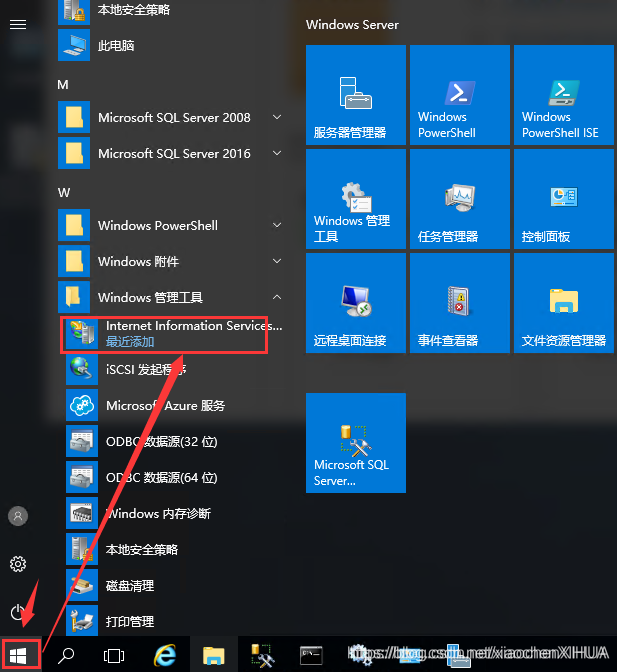
Task: Click the Windows Server group title
Action: point(352,25)
